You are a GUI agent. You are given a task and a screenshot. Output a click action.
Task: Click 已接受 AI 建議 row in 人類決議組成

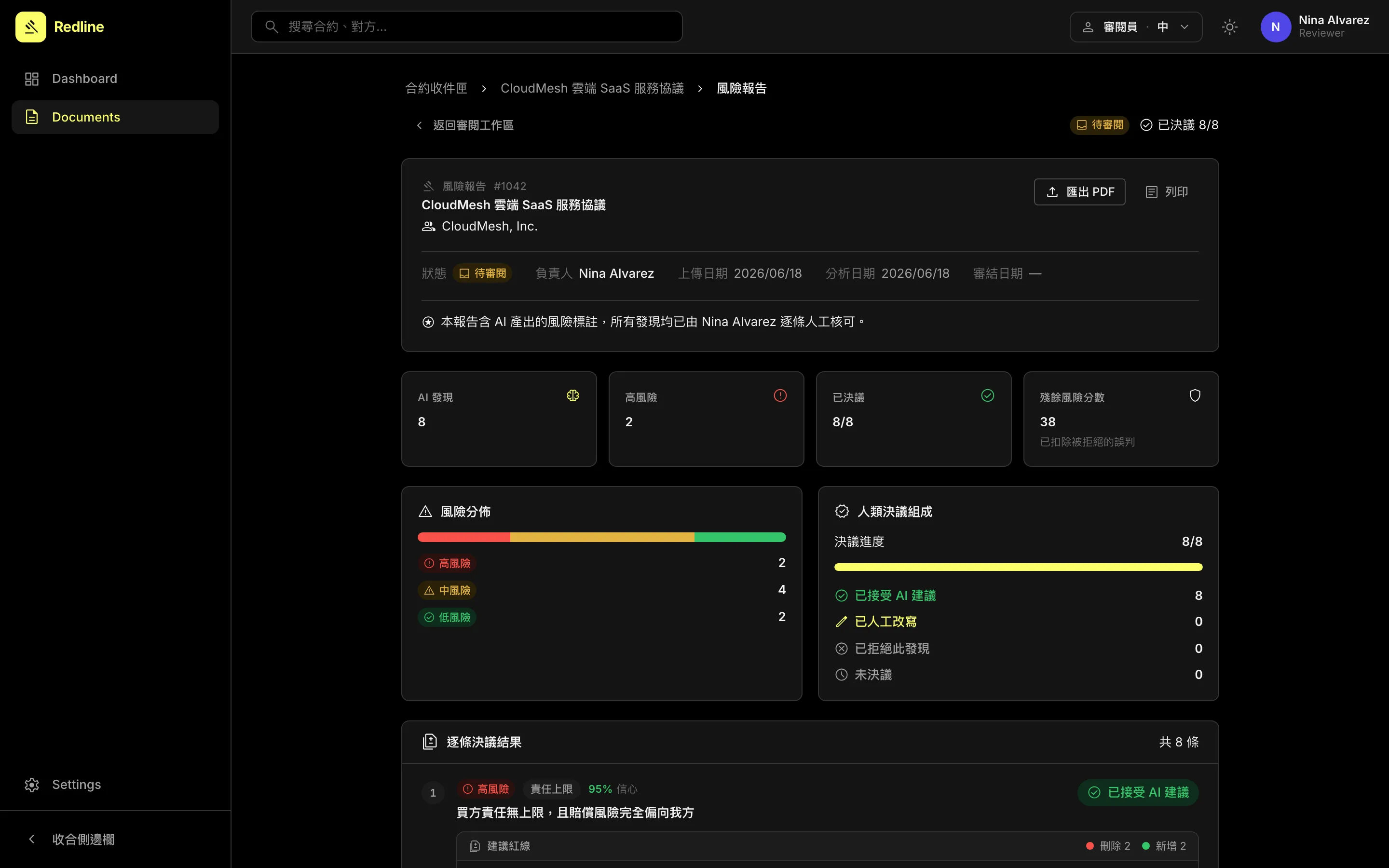click(x=1018, y=596)
